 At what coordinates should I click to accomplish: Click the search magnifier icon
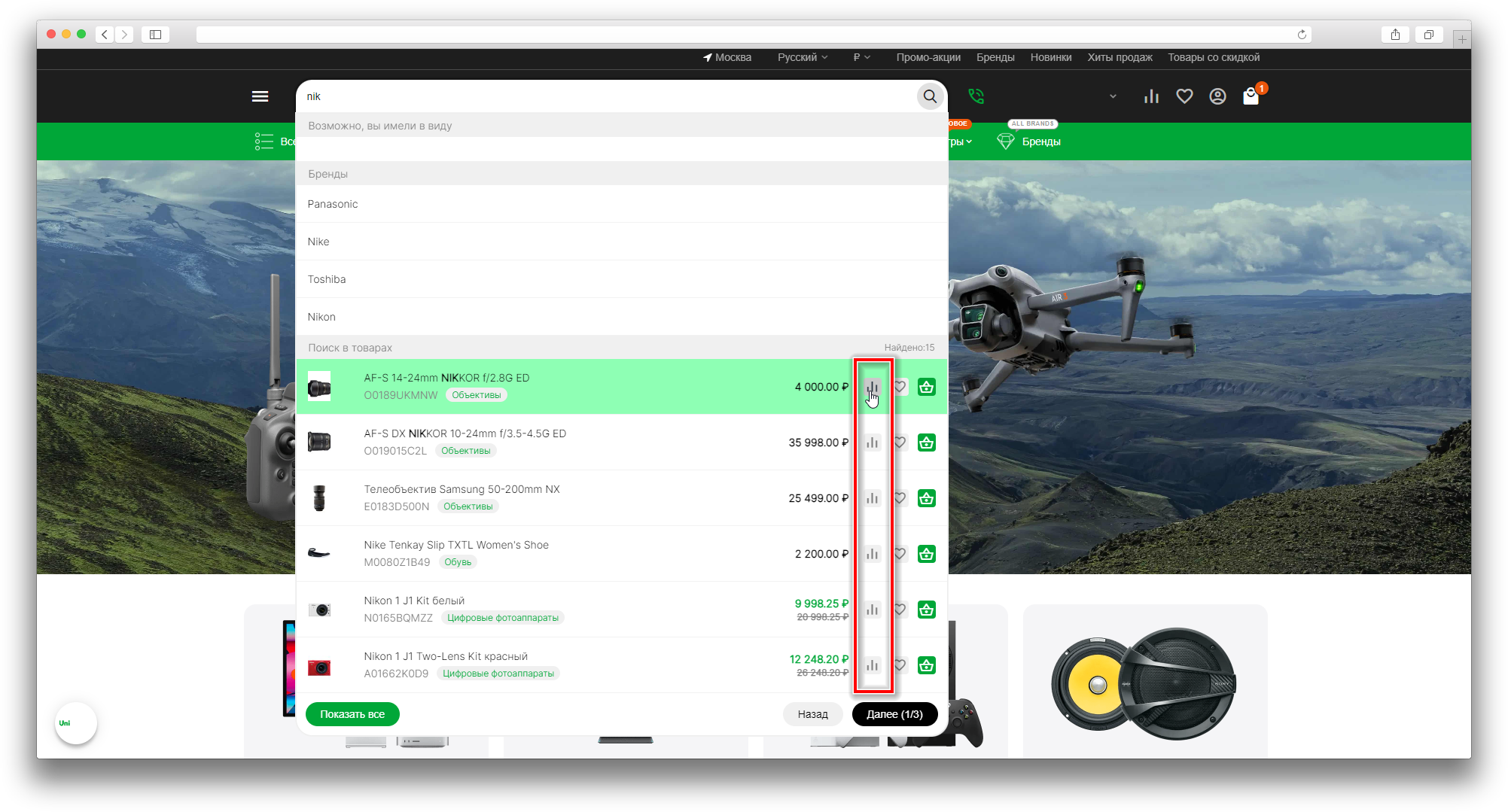(x=930, y=96)
